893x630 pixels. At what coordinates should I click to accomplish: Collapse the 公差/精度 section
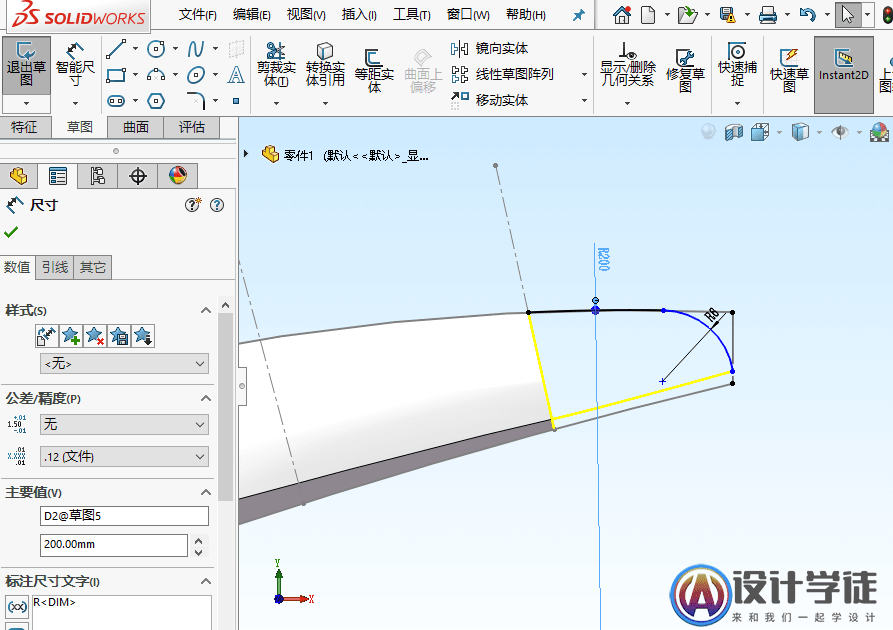point(206,398)
